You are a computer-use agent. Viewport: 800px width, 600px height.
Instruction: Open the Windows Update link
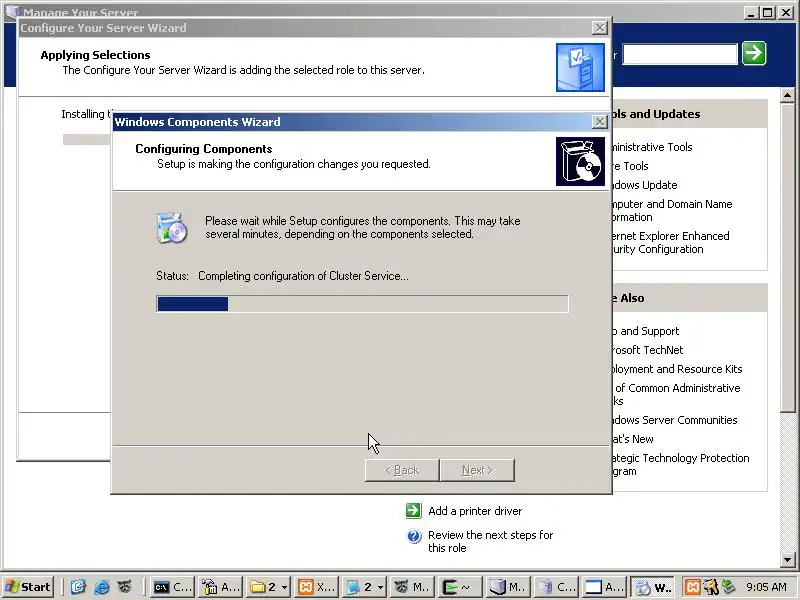(x=645, y=185)
